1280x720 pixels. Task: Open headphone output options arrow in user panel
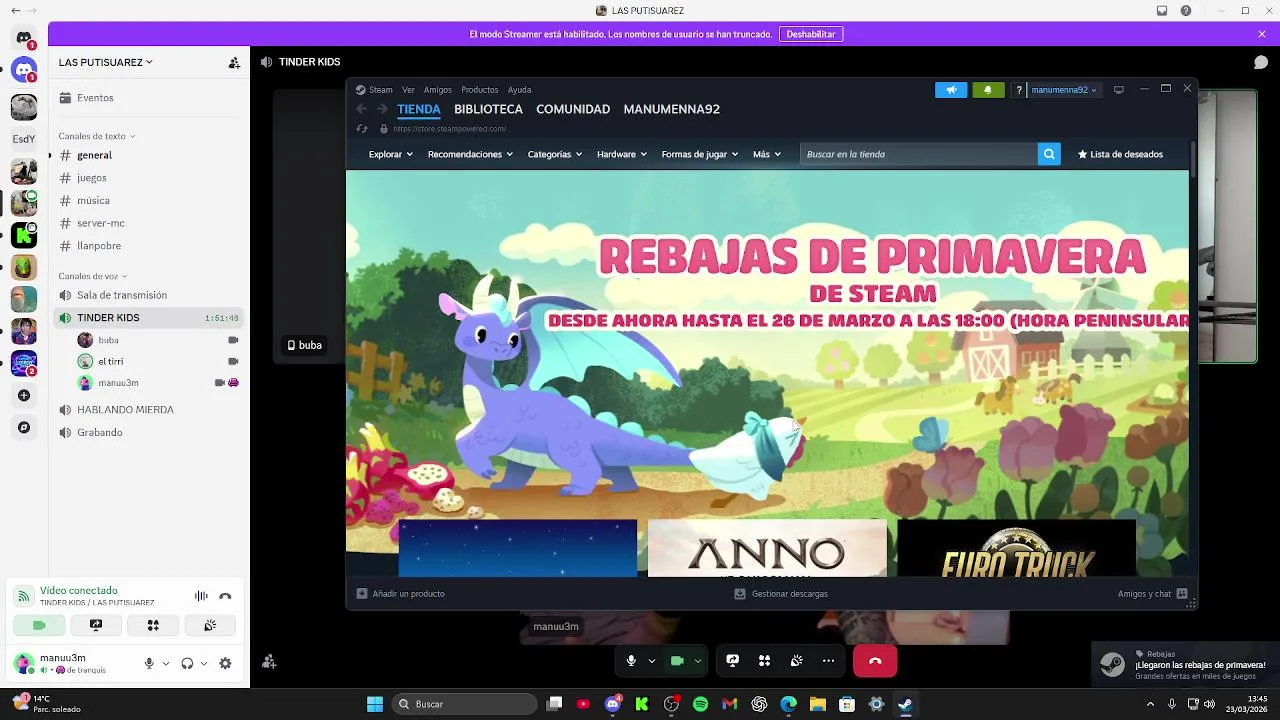pos(204,663)
